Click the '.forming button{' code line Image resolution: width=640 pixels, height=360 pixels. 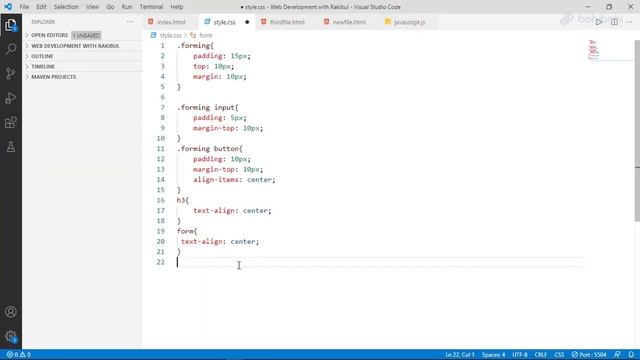210,149
